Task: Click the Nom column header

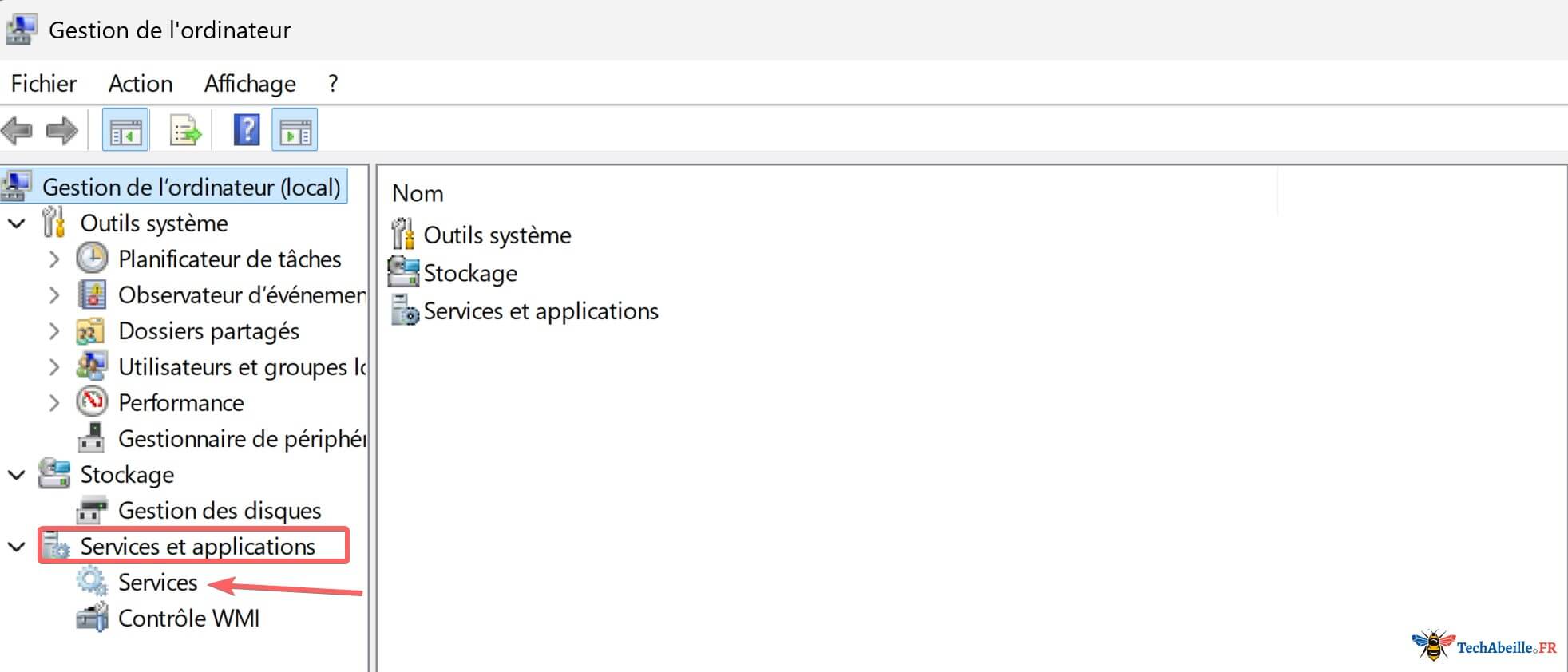Action: pyautogui.click(x=418, y=193)
